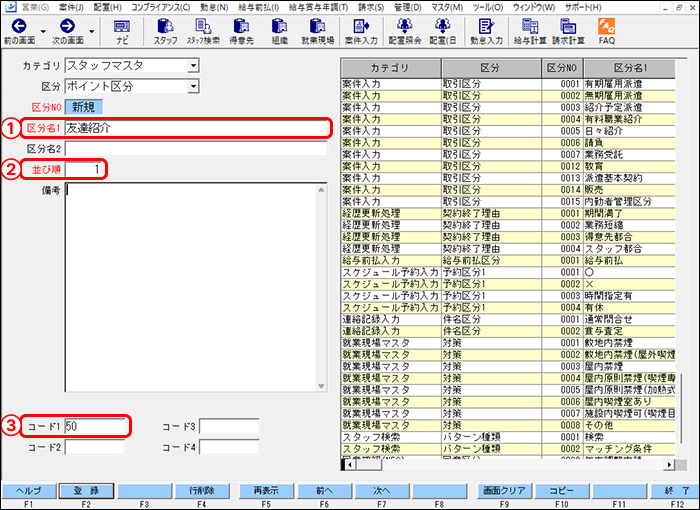Click the ヘルプ F1 button

pos(29,491)
